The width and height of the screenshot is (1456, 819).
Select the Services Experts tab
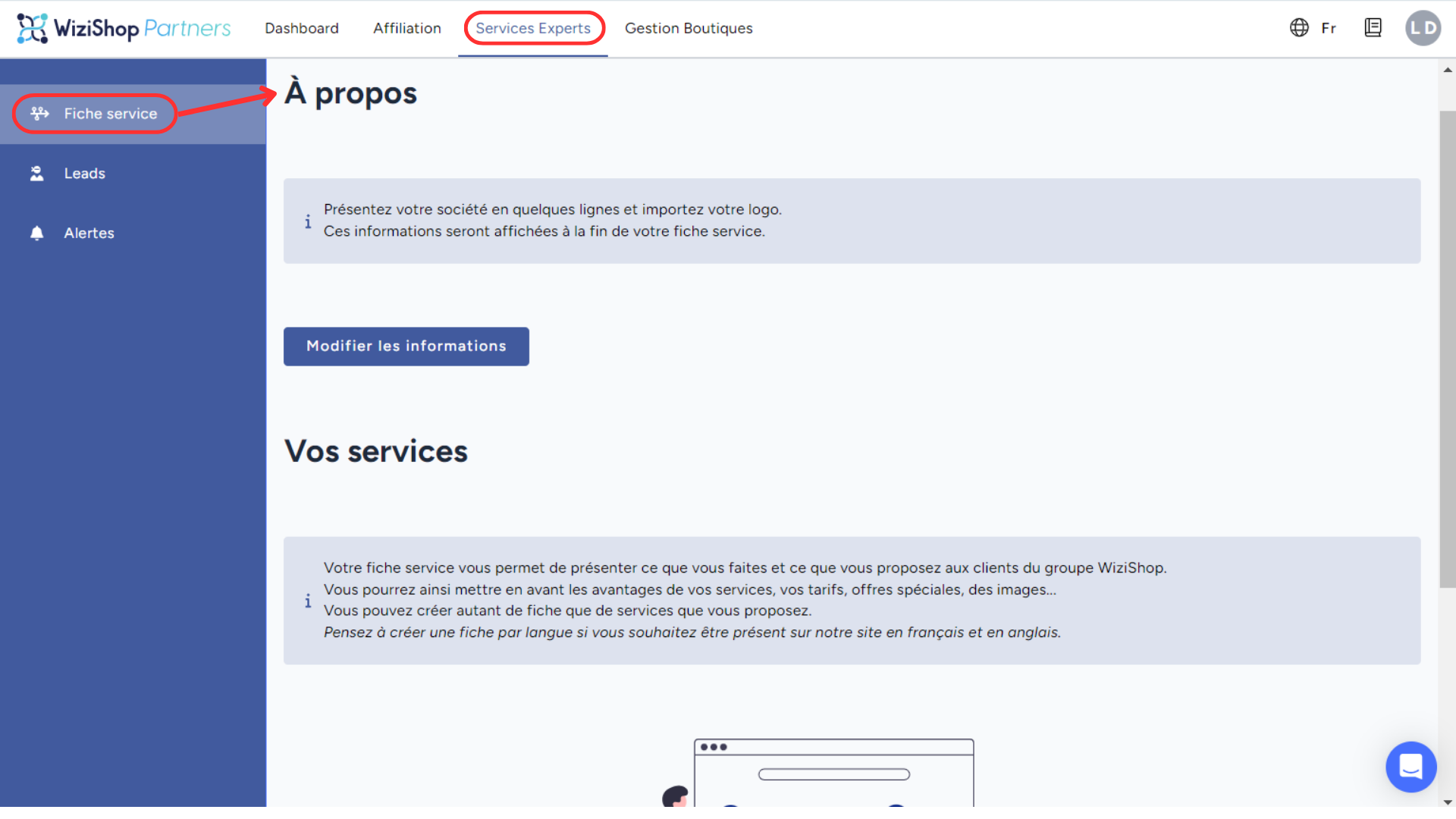tap(533, 28)
